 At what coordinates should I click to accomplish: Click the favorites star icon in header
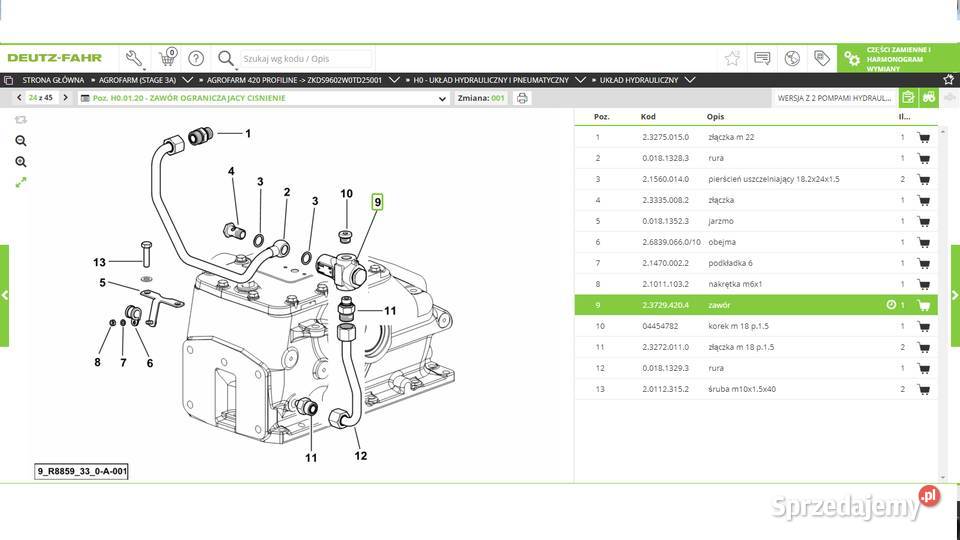click(x=732, y=58)
